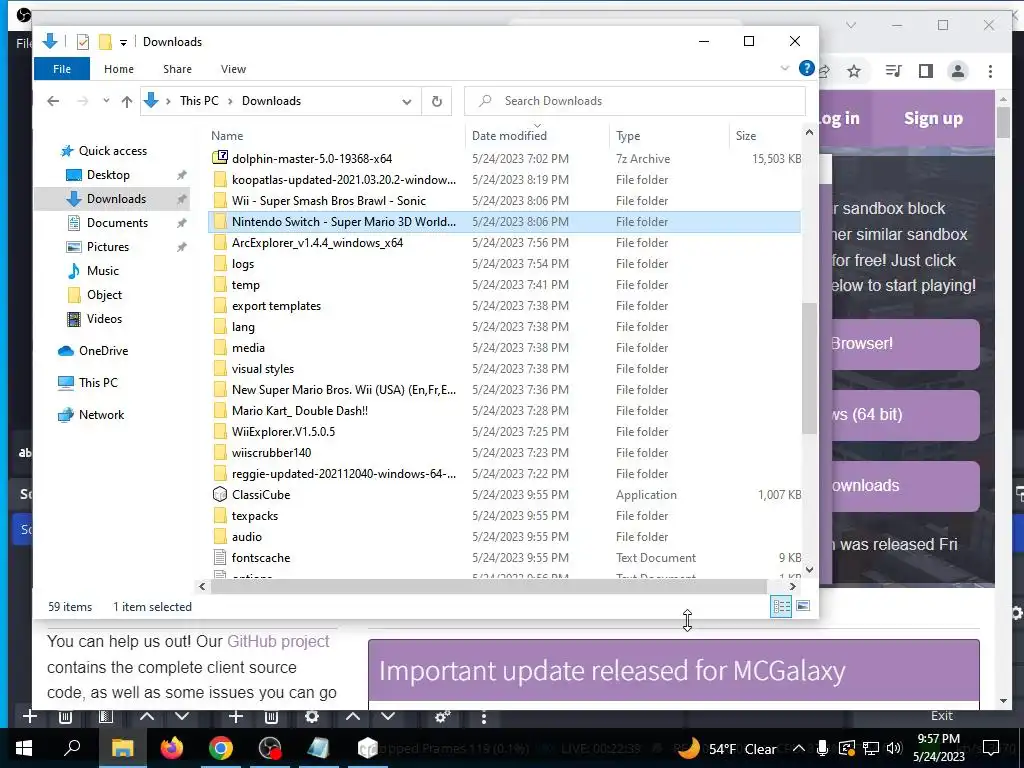Open Chrome profile avatar icon
The width and height of the screenshot is (1024, 768).
pyautogui.click(x=958, y=71)
